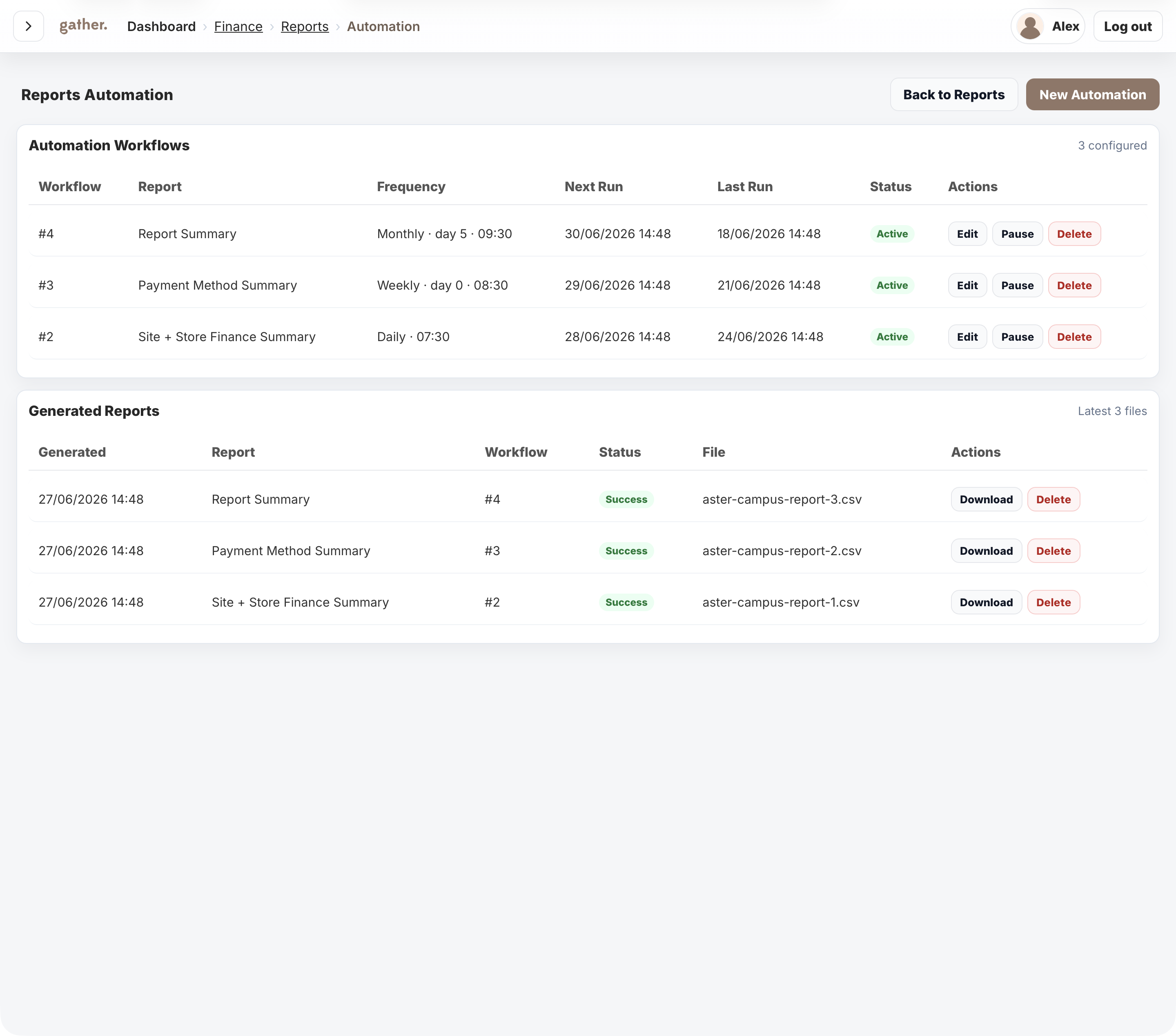The height and width of the screenshot is (1036, 1176).
Task: Log out of the account
Action: click(1127, 27)
